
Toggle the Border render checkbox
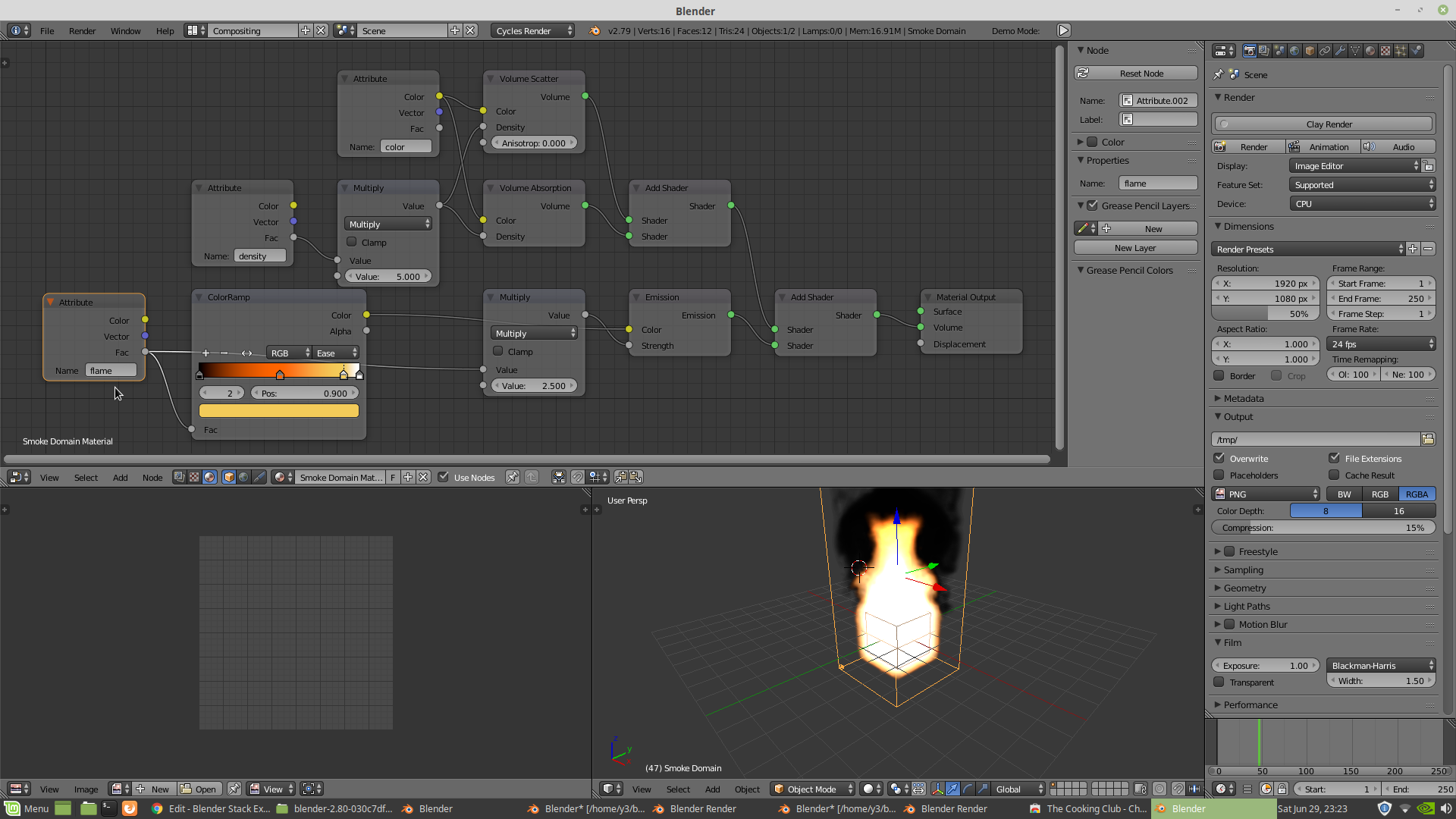(1219, 374)
